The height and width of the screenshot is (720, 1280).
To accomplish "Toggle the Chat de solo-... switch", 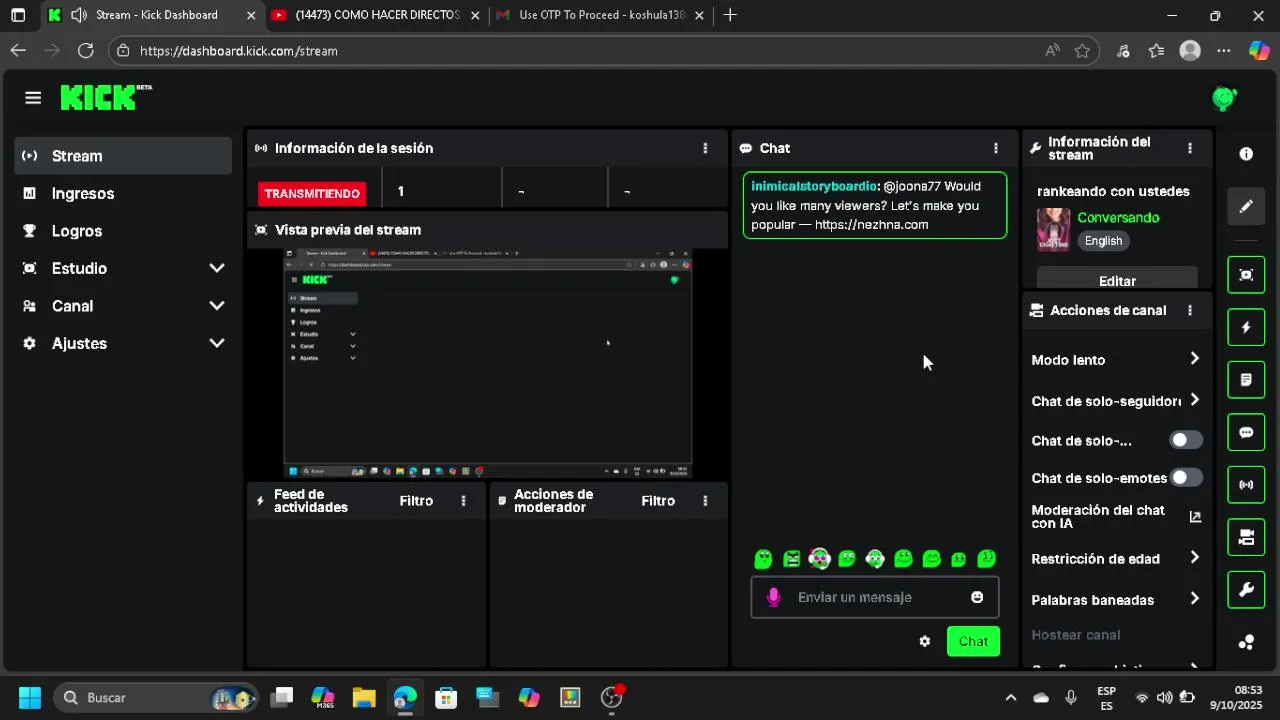I will [1185, 440].
